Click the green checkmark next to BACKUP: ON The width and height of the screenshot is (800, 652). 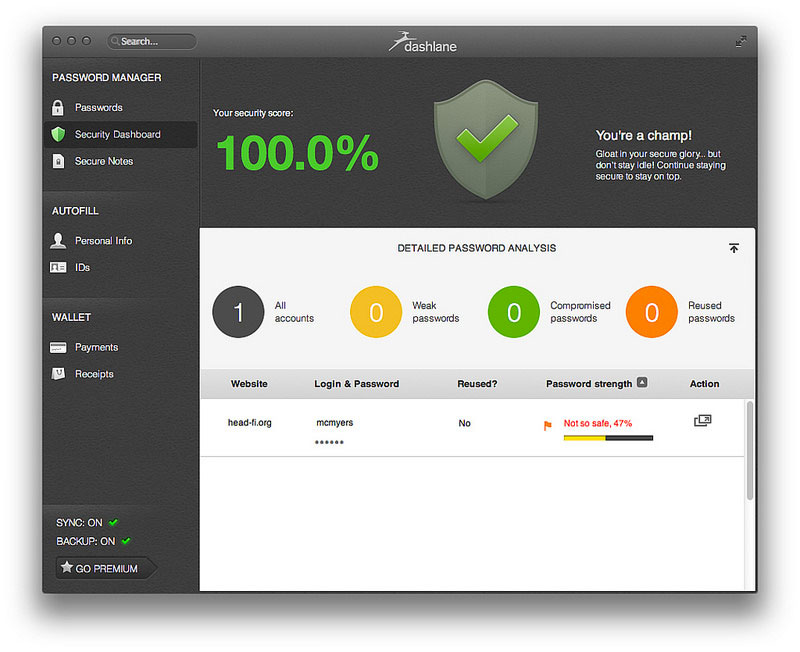(126, 541)
